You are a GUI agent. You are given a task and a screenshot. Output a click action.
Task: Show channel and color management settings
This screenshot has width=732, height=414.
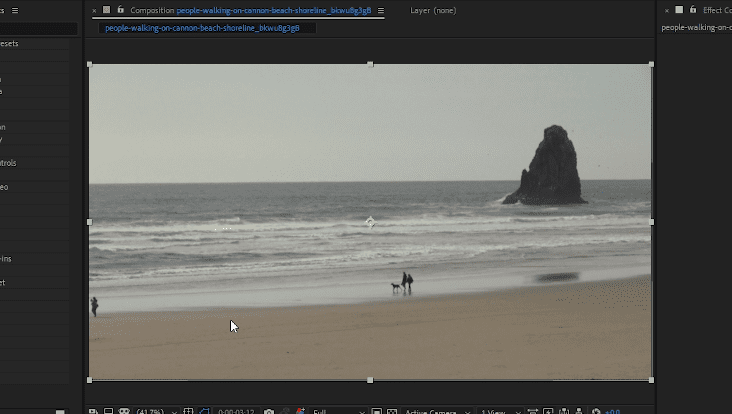(299, 411)
